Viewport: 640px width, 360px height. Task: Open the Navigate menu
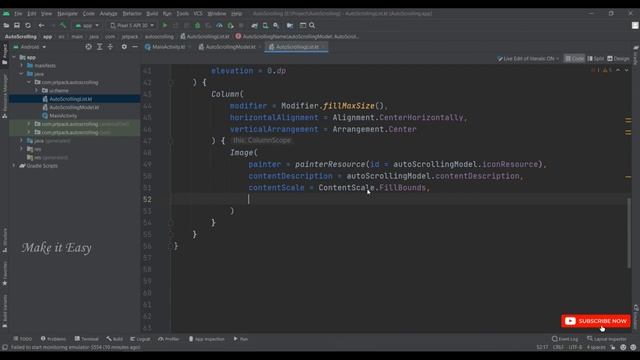(67, 13)
